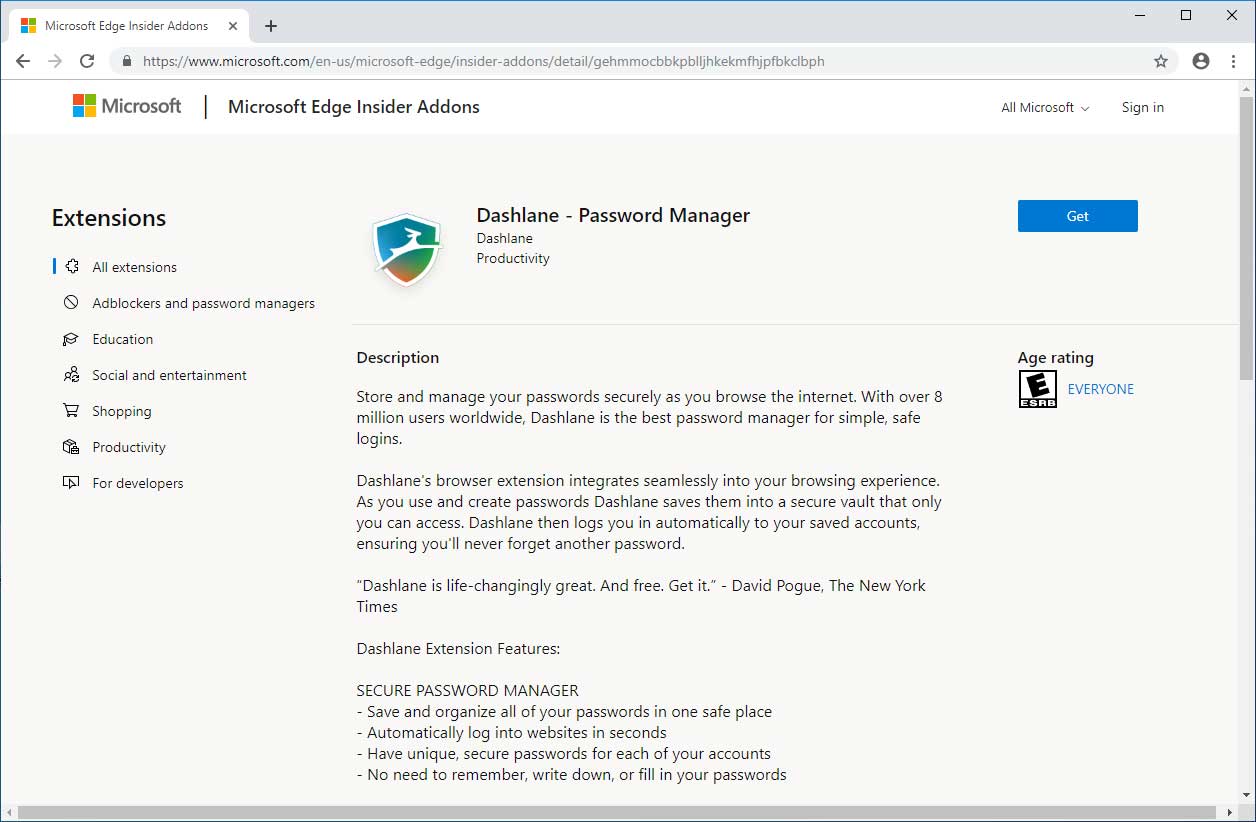Screen dimensions: 1256x822
Task: Bookmark this page with star icon
Action: click(x=1161, y=61)
